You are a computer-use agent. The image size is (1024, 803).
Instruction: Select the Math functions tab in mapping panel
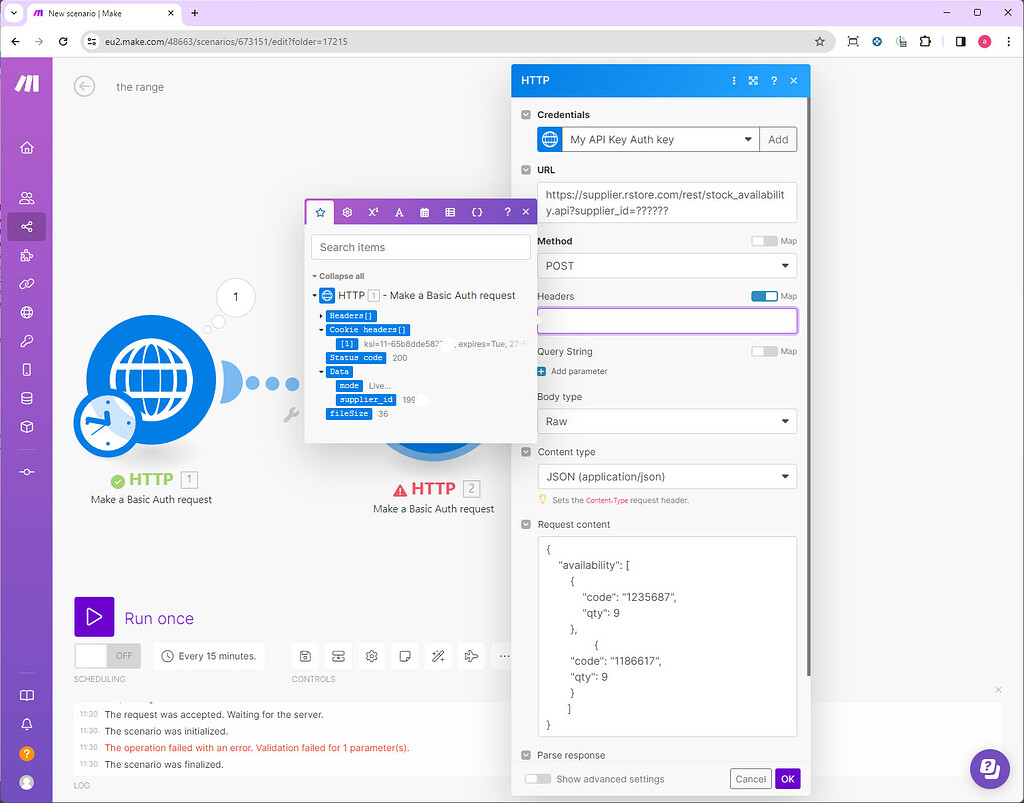pos(373,212)
